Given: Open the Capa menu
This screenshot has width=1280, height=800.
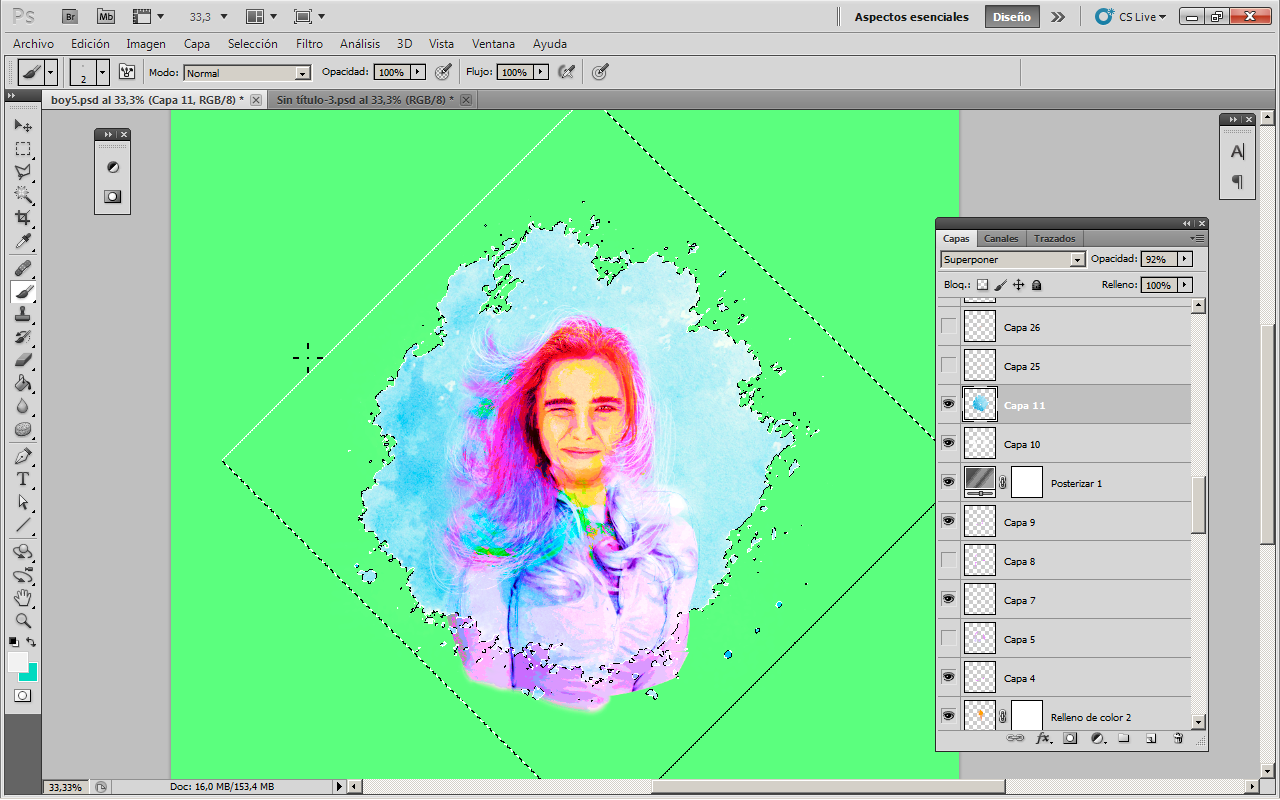Looking at the screenshot, I should click(x=197, y=44).
